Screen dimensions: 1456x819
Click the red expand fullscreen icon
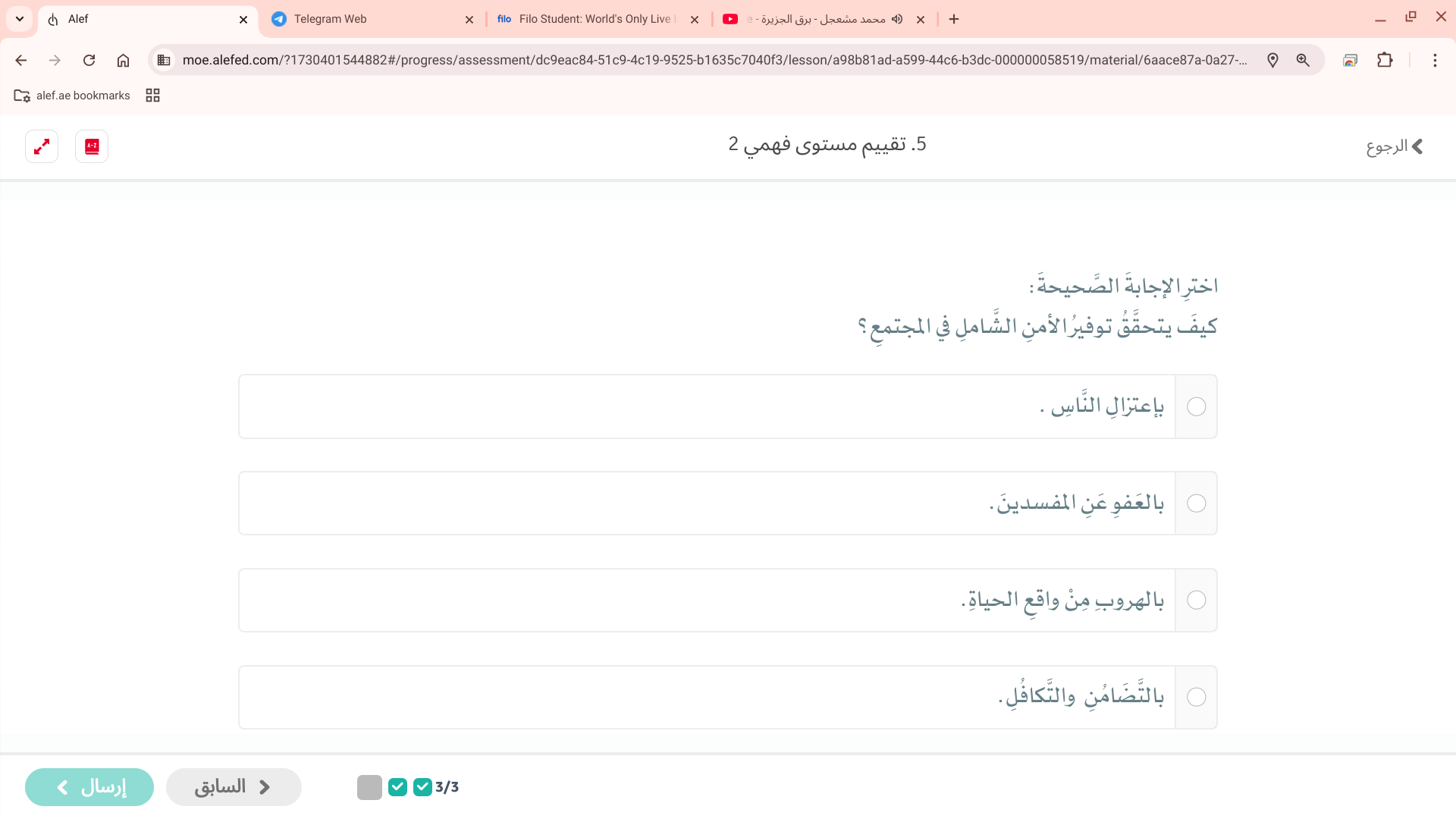[42, 146]
